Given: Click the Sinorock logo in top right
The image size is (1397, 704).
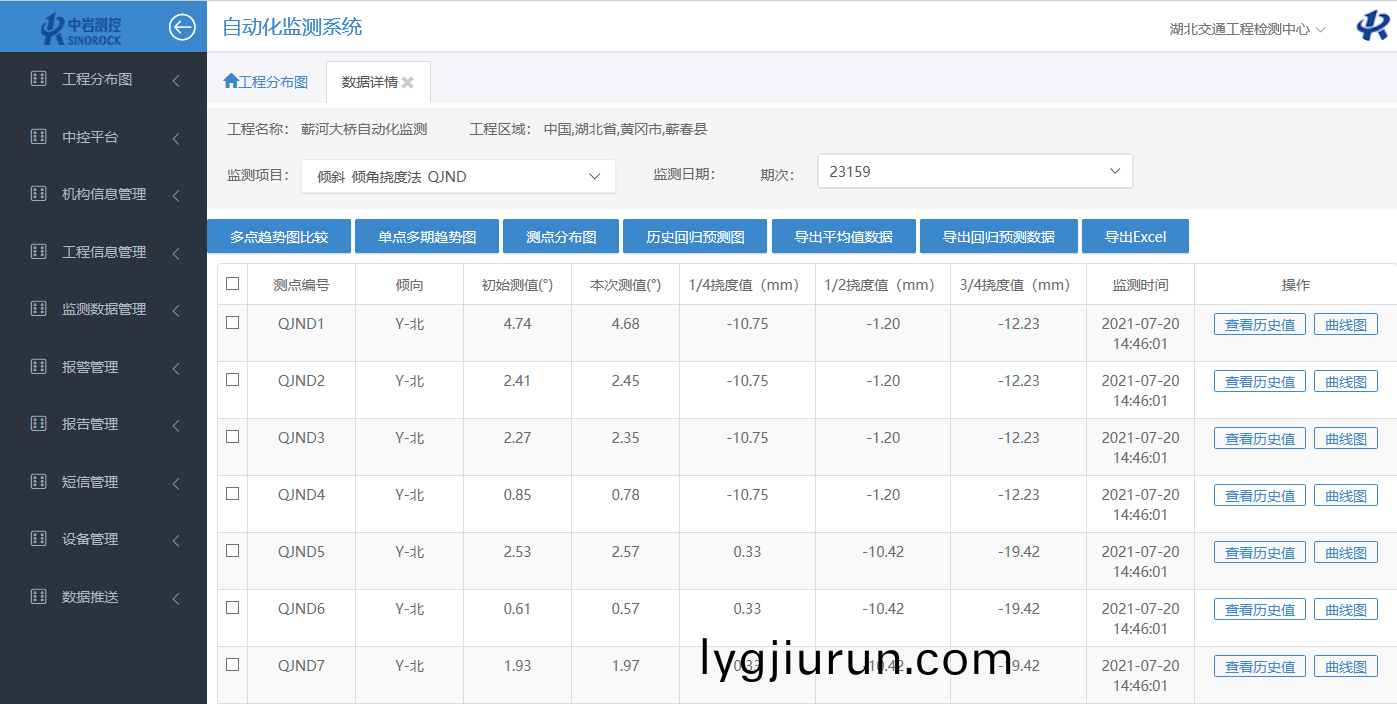Looking at the screenshot, I should tap(1371, 27).
